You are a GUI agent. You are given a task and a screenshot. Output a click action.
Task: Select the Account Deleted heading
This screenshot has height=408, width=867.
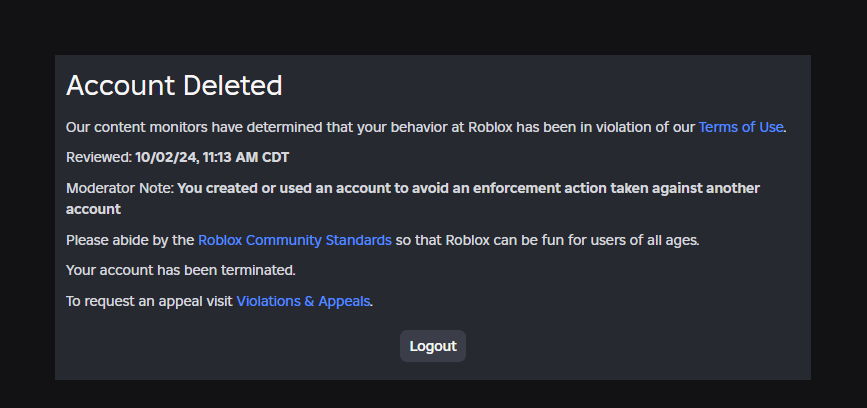tap(174, 86)
